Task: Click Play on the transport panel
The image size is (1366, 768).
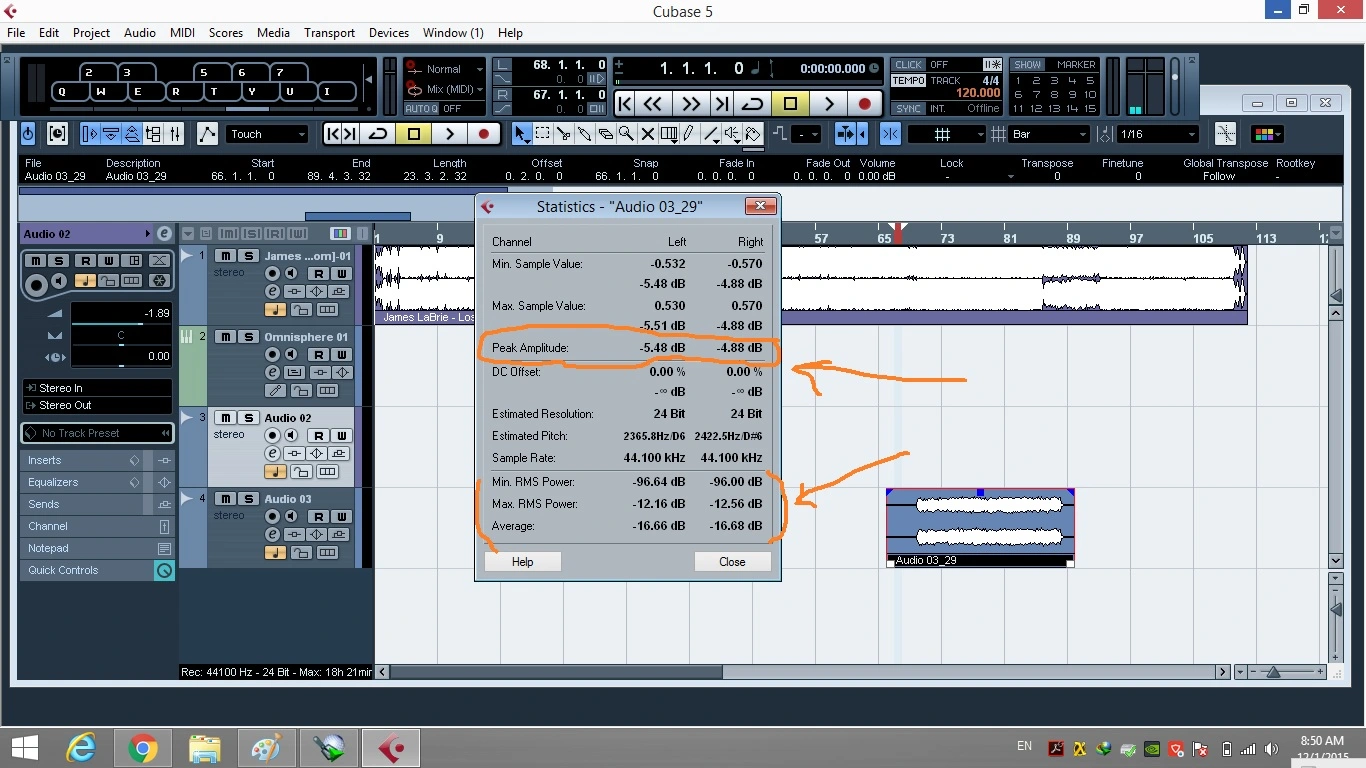Action: pyautogui.click(x=828, y=103)
